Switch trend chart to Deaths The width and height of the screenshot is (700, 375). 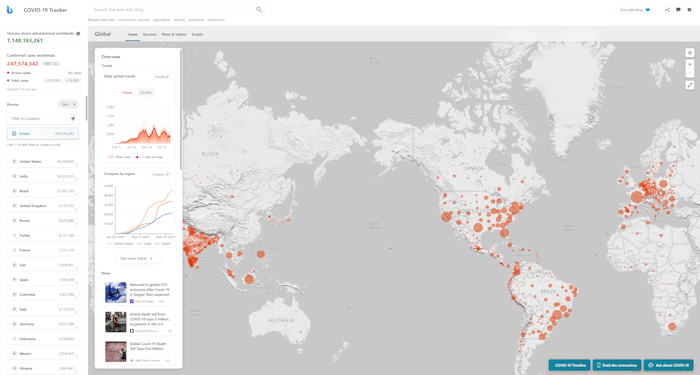pos(146,92)
